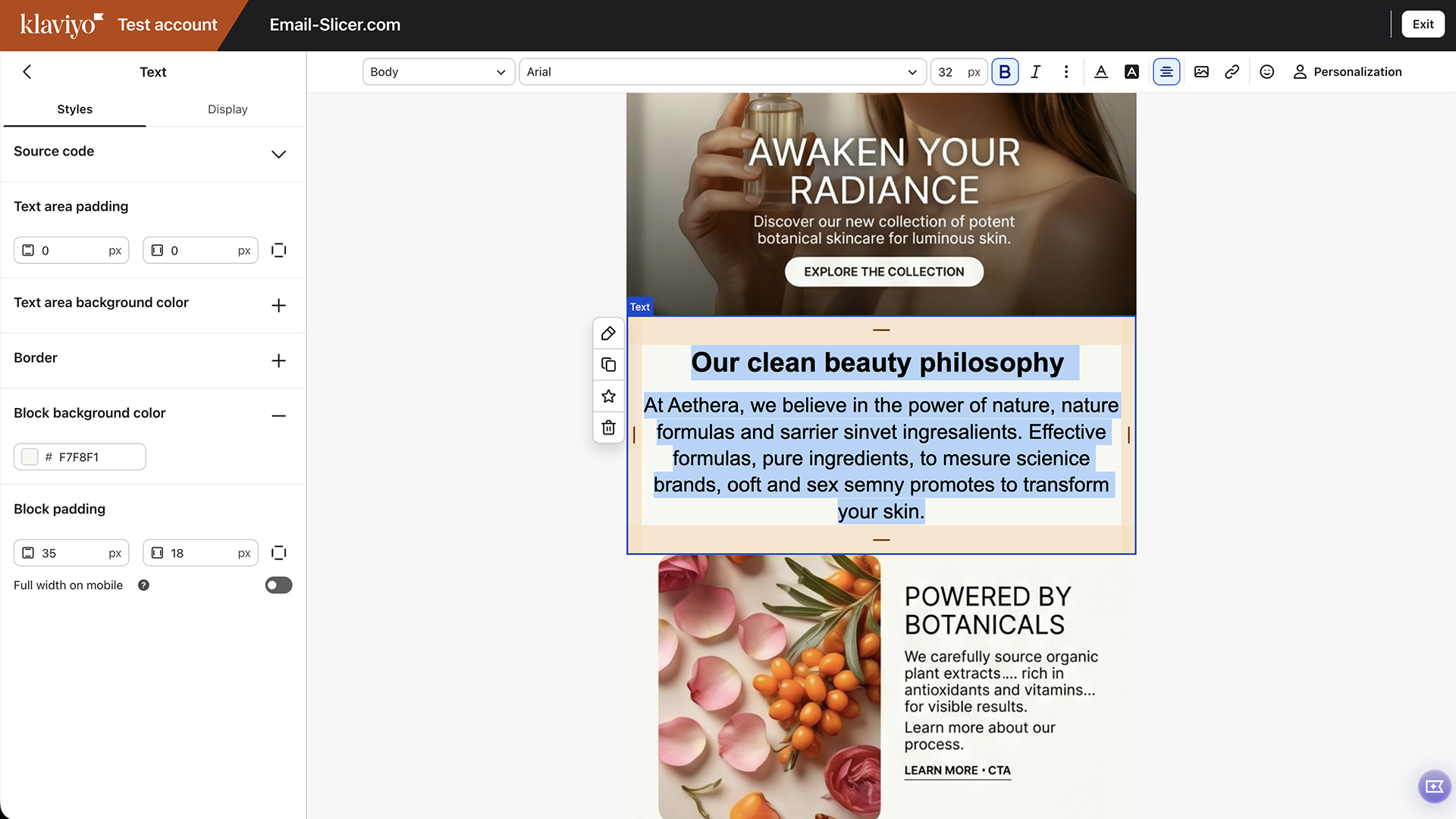Edit the text area vertical padding field

(71, 250)
